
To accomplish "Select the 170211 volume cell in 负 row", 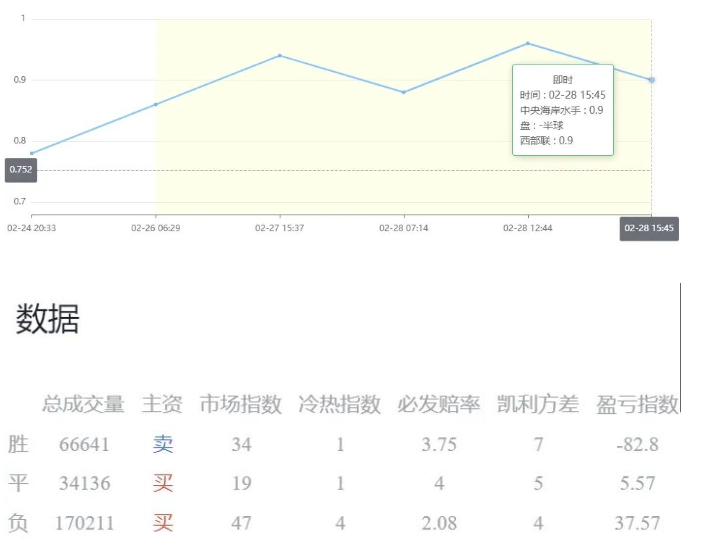I will 84,522.
